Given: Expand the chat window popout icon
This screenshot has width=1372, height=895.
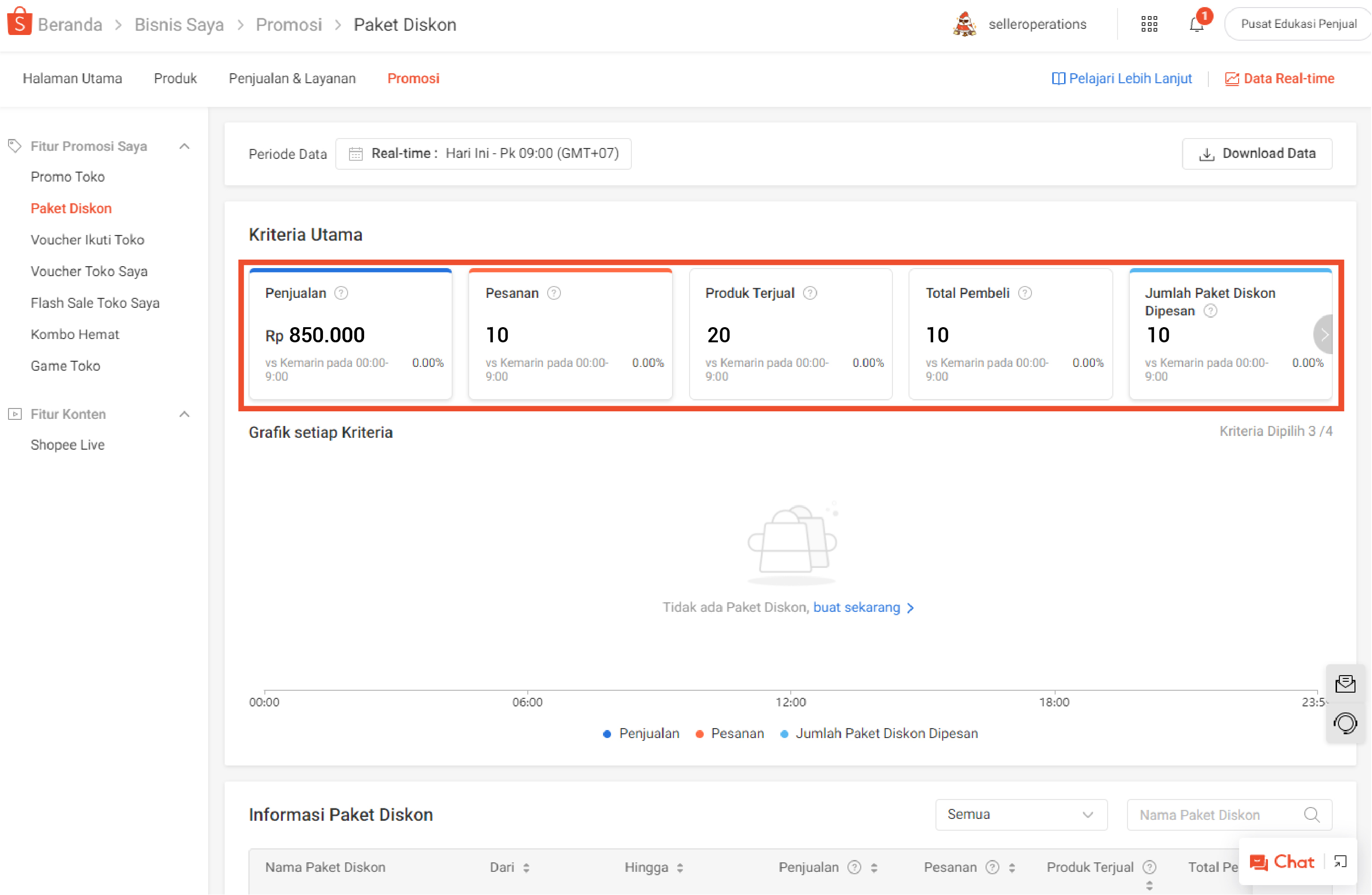Looking at the screenshot, I should pos(1340,861).
